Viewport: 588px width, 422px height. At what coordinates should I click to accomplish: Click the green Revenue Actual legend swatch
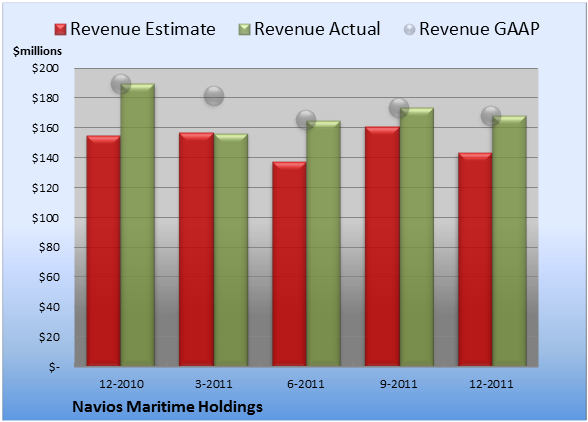tap(244, 30)
